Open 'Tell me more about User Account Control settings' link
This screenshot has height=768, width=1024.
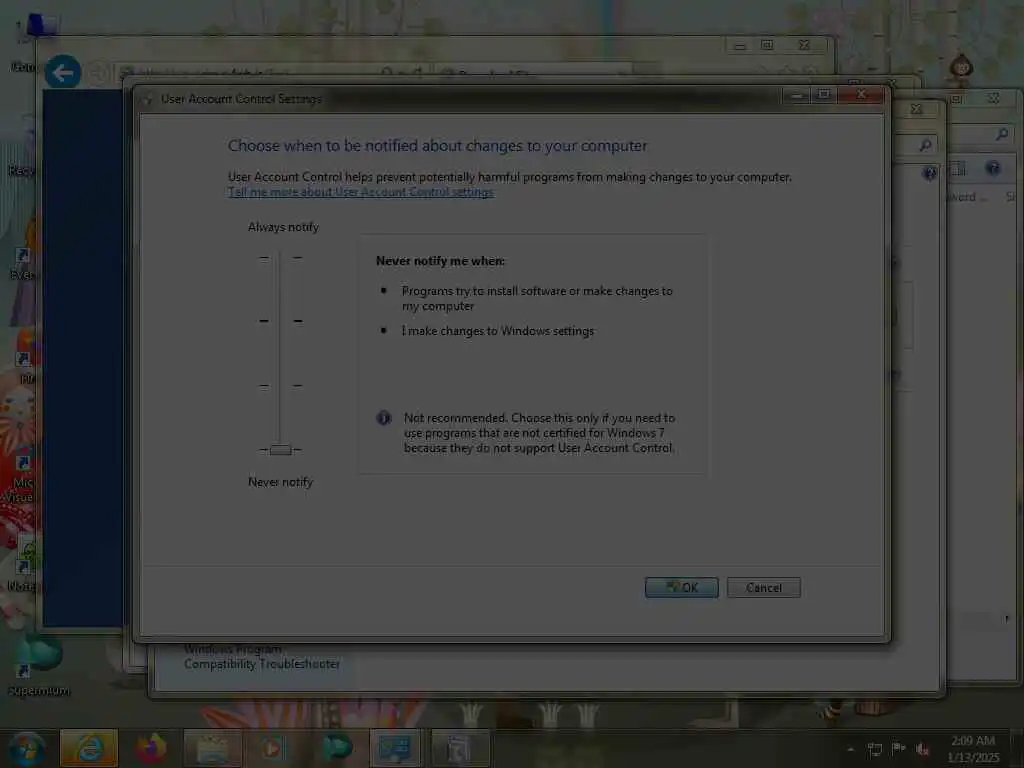360,192
